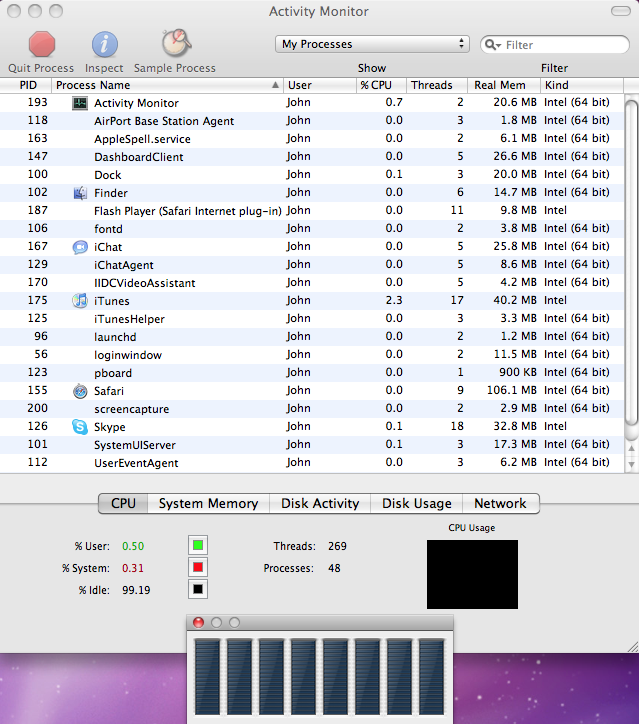Click the process list vertical scrollbar thumb
The width and height of the screenshot is (639, 724).
(631, 263)
